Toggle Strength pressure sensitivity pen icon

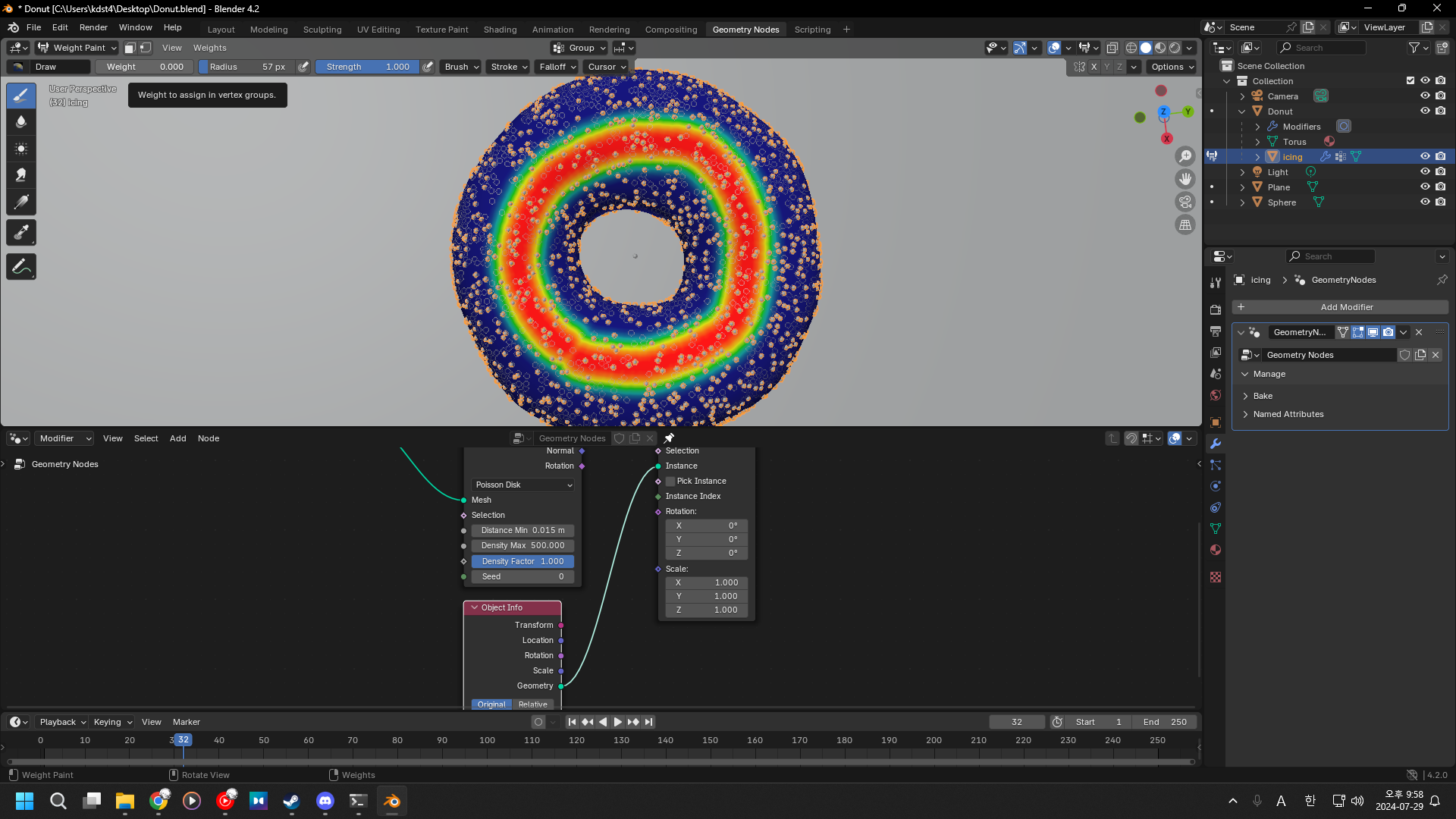(x=428, y=67)
